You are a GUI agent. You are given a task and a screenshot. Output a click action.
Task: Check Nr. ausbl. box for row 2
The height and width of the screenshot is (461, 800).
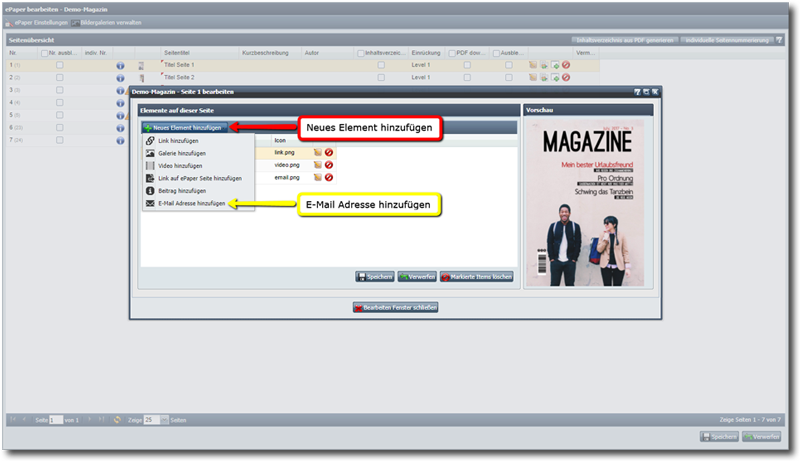click(60, 78)
